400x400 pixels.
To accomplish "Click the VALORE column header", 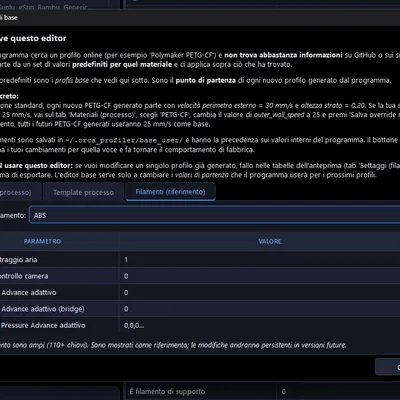I will [x=270, y=241].
